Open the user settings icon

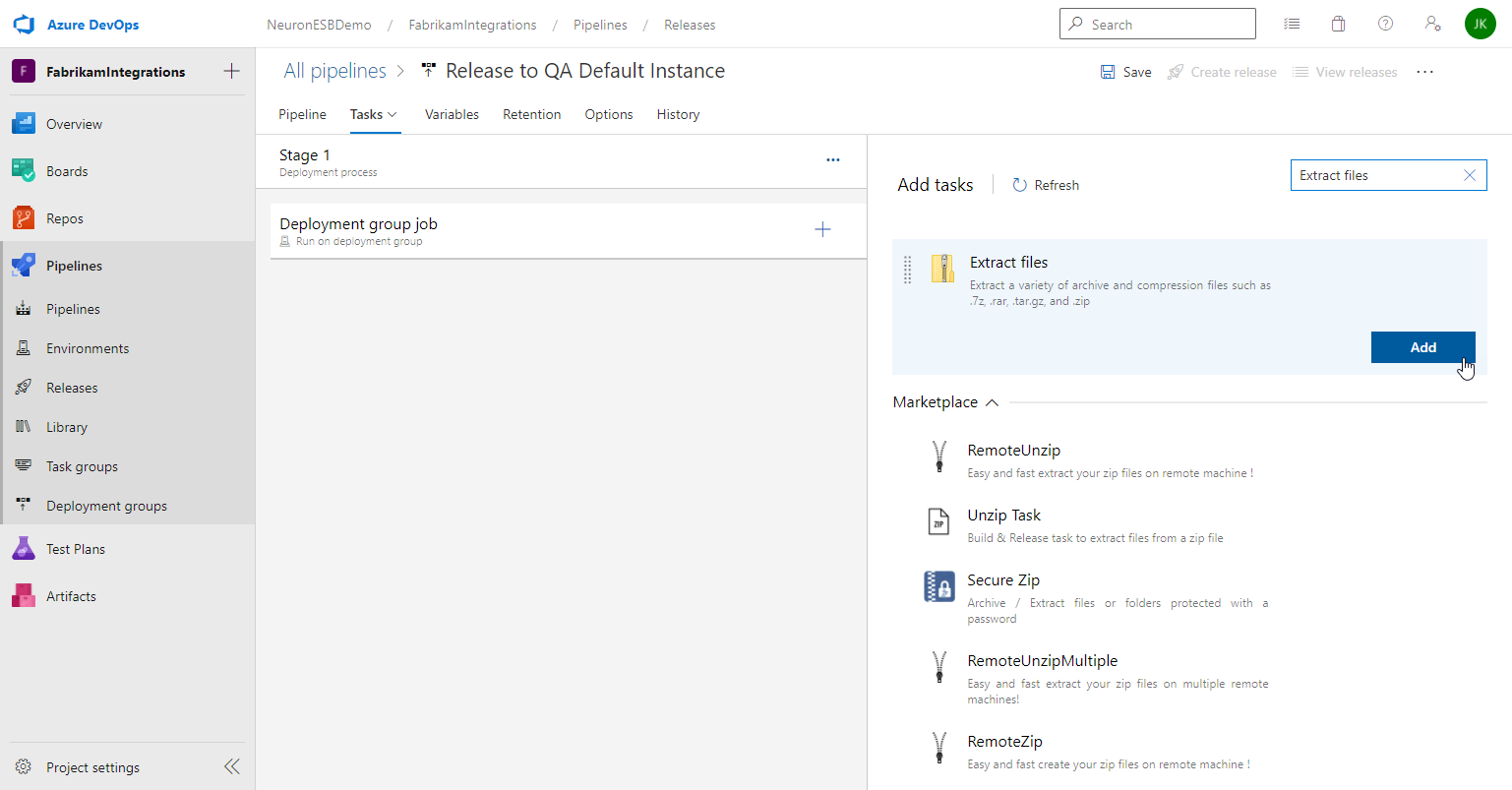coord(1433,24)
